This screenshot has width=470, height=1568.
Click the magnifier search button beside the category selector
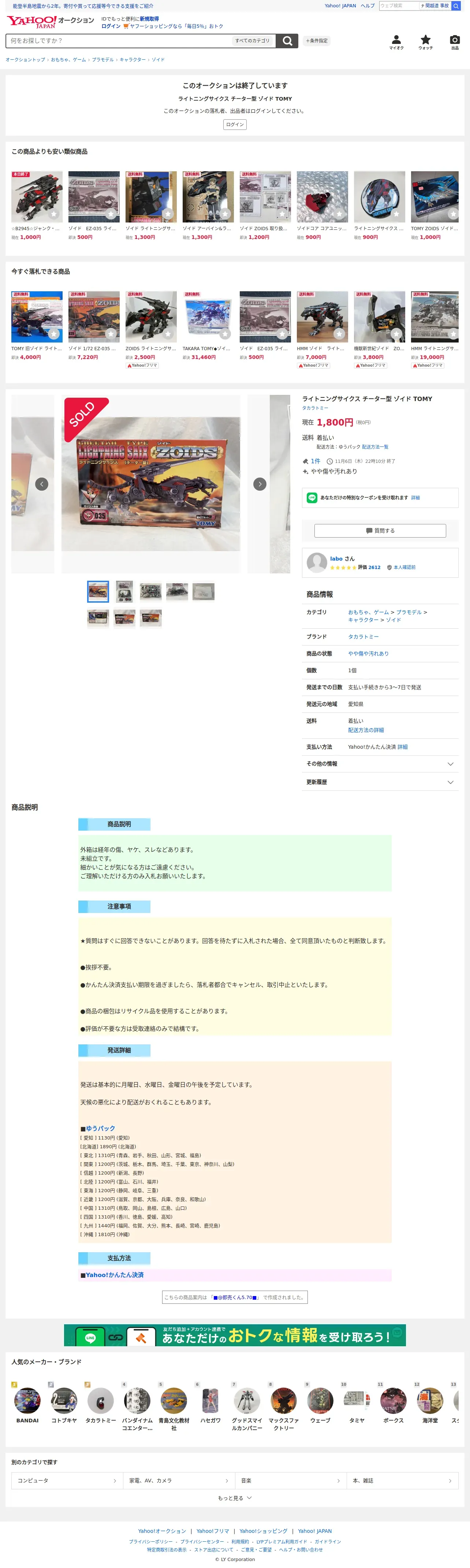tap(287, 41)
